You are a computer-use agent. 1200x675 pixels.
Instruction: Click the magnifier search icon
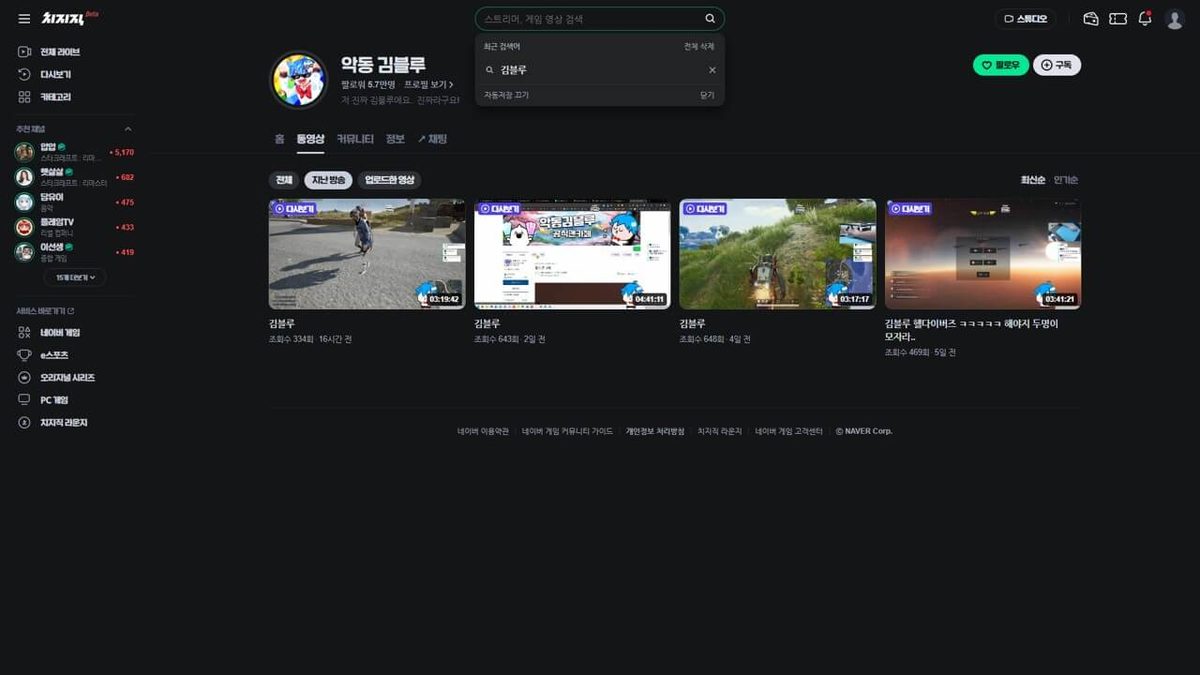(710, 19)
